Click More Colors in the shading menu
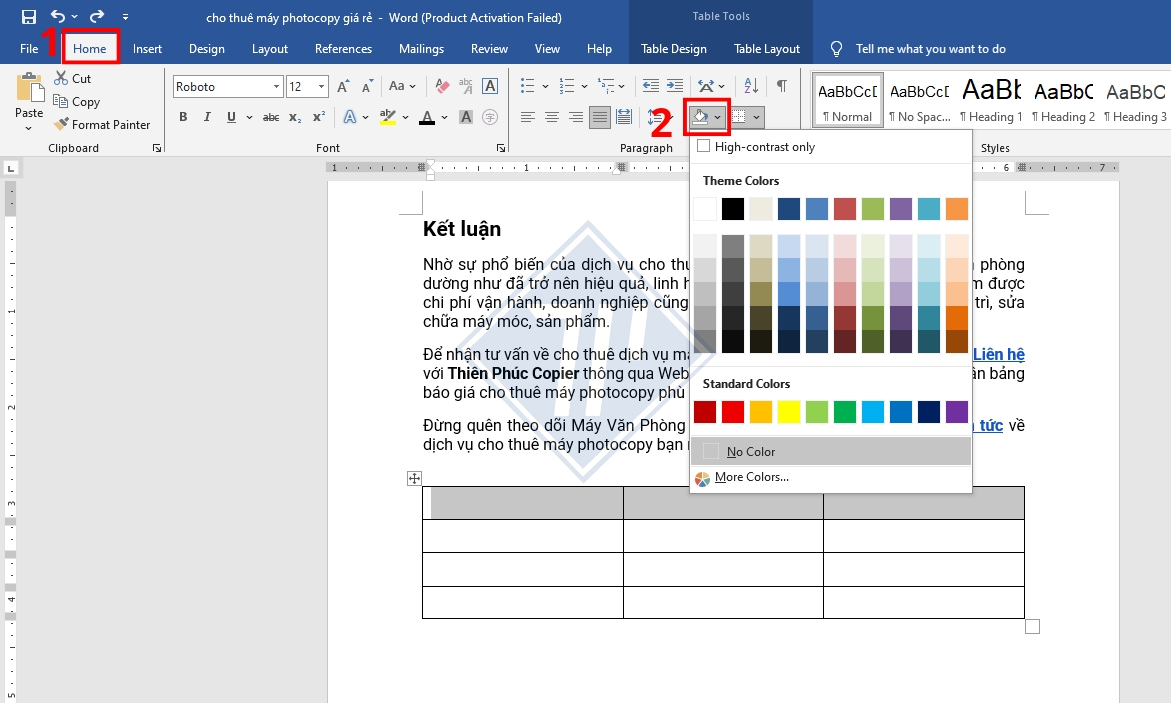Screen dimensions: 1171x703 [x=755, y=479]
